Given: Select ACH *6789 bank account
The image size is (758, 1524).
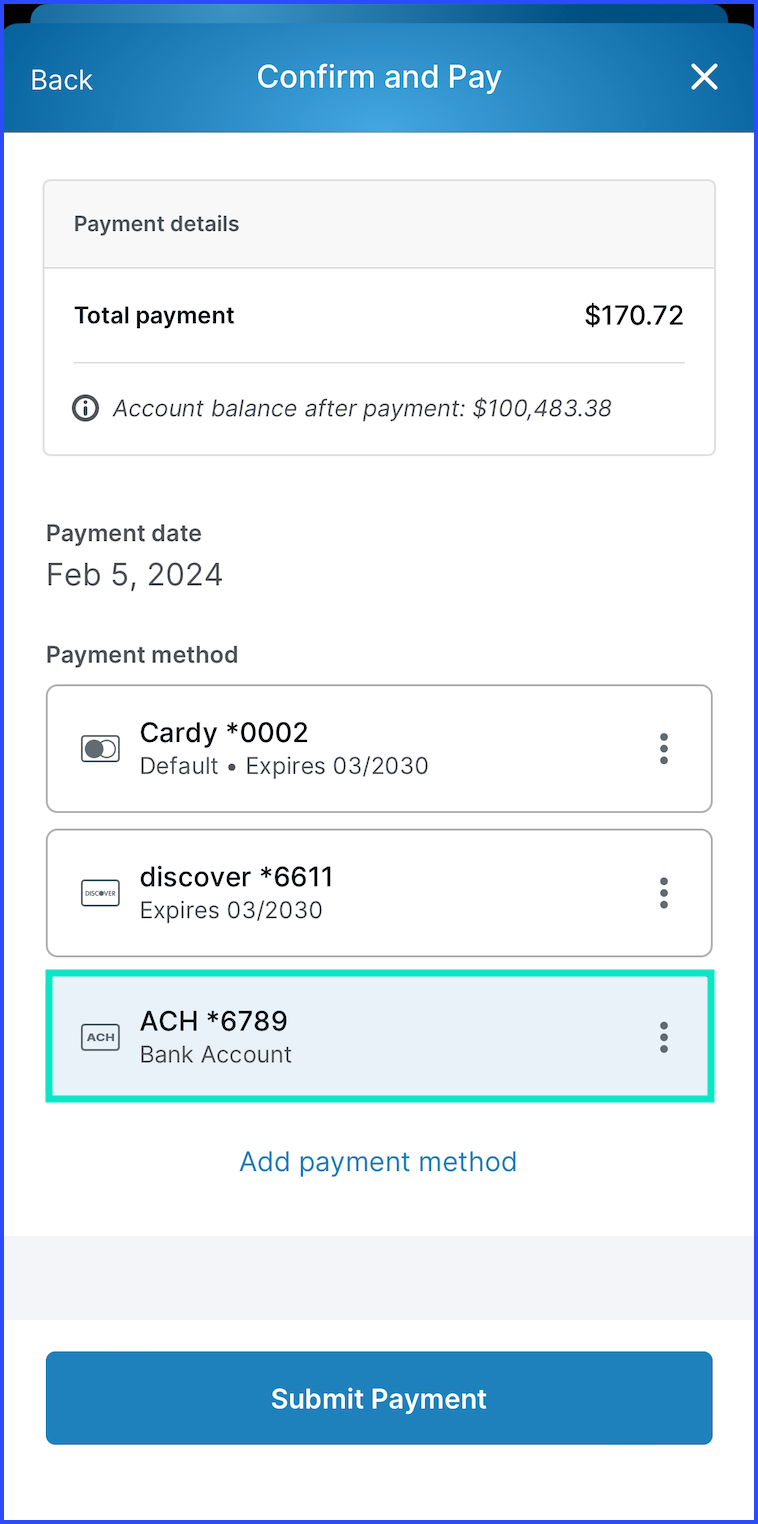Looking at the screenshot, I should (x=379, y=1037).
